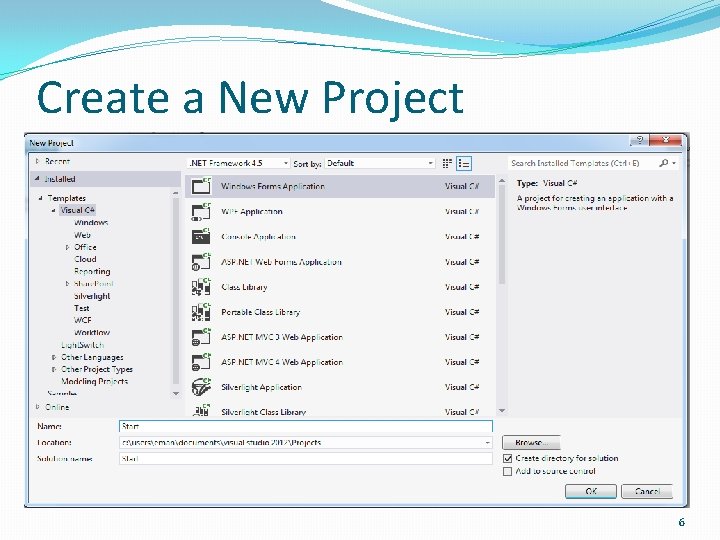720x540 pixels.
Task: Select the Modeling Projects category
Action: tap(95, 381)
